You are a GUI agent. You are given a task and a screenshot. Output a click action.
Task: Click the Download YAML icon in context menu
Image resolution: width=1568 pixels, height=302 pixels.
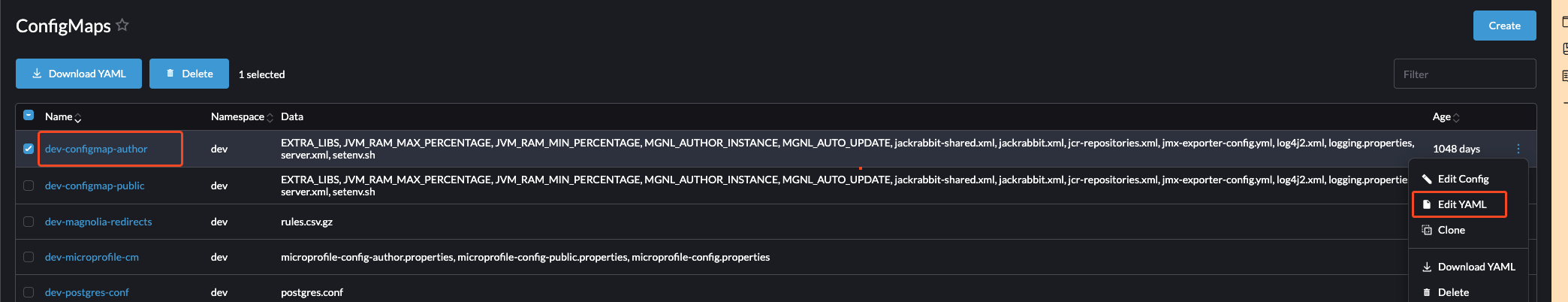click(1427, 267)
